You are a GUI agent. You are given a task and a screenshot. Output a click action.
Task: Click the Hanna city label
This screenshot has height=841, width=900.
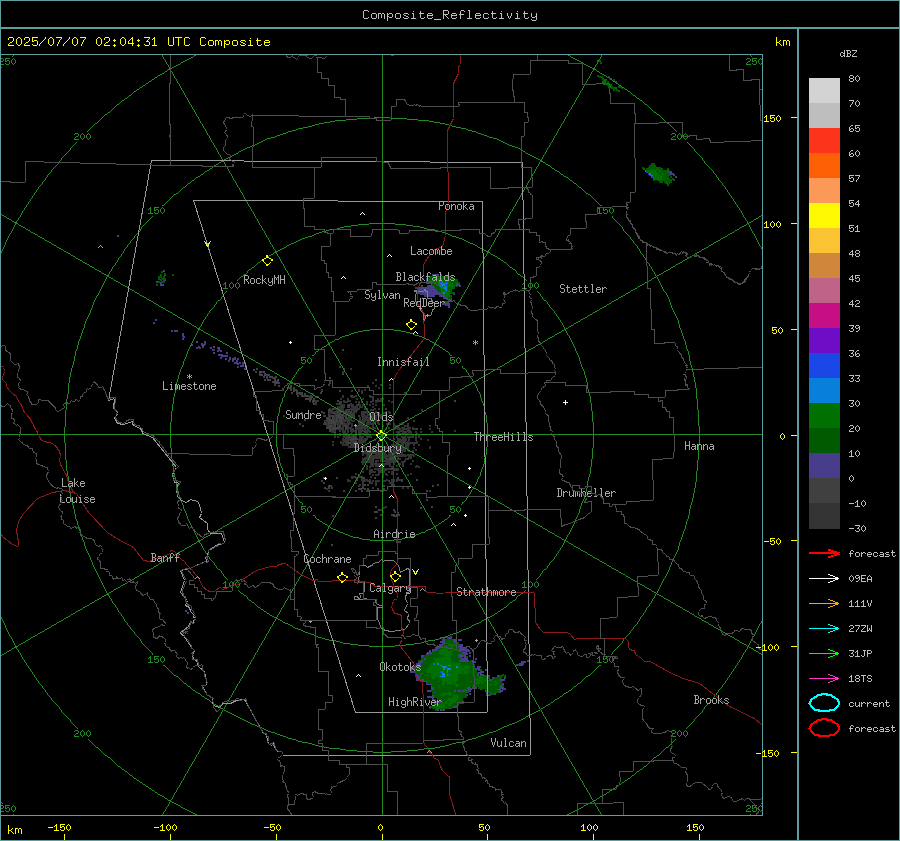tap(699, 446)
